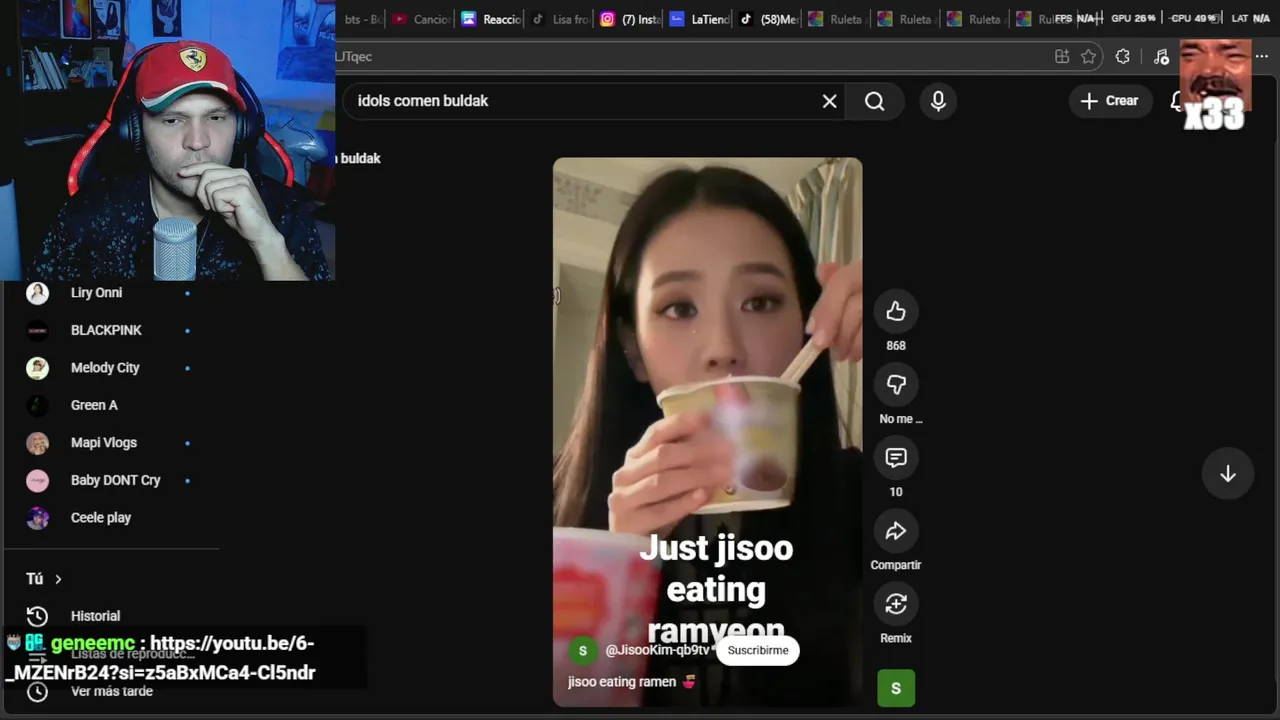
Task: Click the Crear button
Action: (1110, 101)
